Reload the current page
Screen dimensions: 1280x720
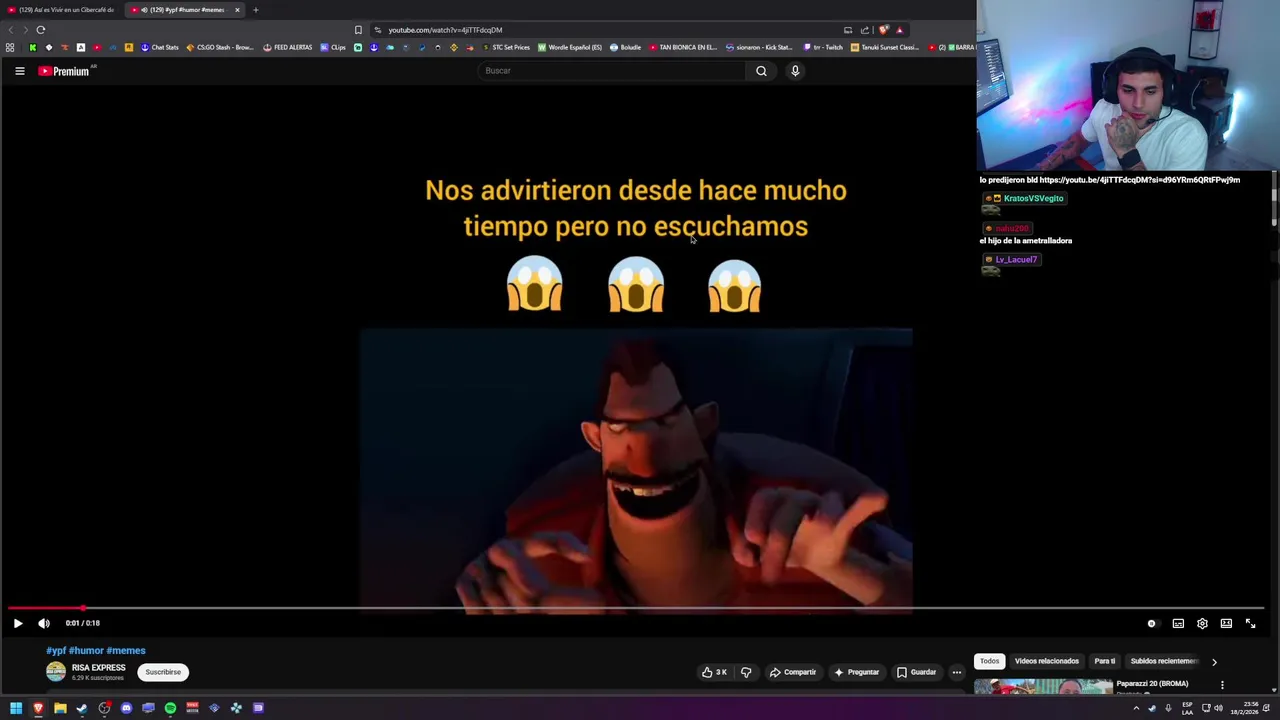(x=40, y=30)
